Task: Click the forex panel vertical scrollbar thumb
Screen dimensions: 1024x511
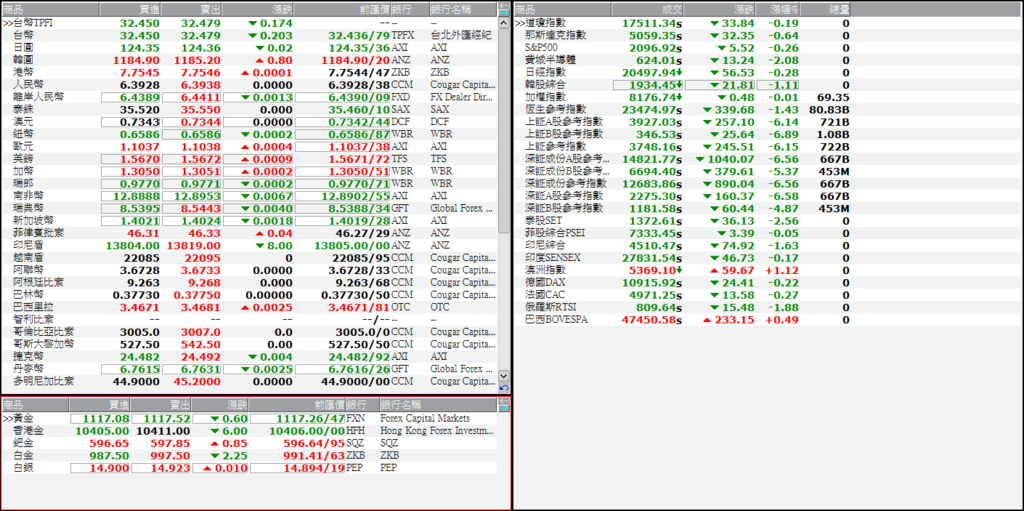Action: [504, 131]
